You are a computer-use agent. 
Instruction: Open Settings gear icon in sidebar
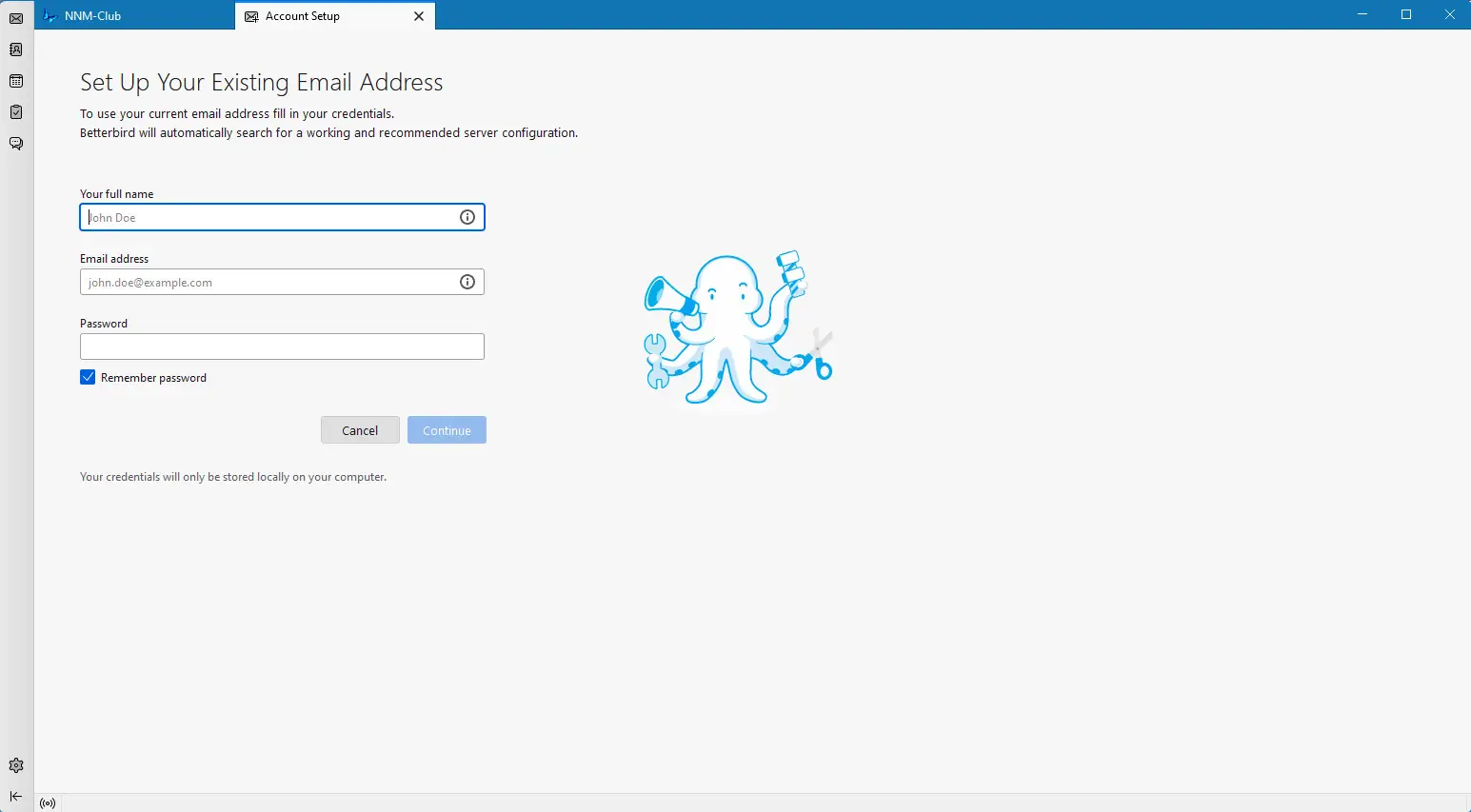(16, 765)
